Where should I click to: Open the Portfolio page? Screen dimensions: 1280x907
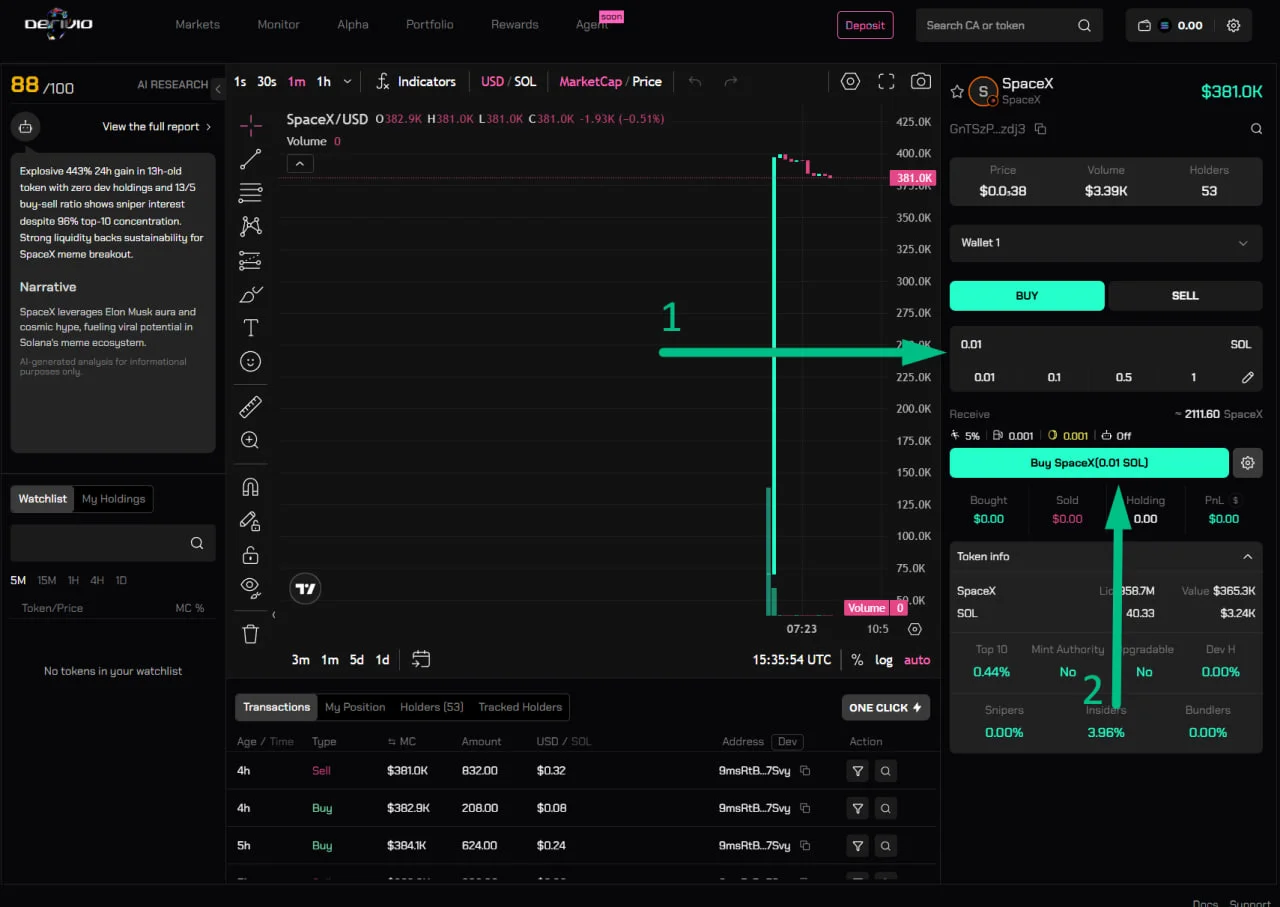click(x=429, y=25)
